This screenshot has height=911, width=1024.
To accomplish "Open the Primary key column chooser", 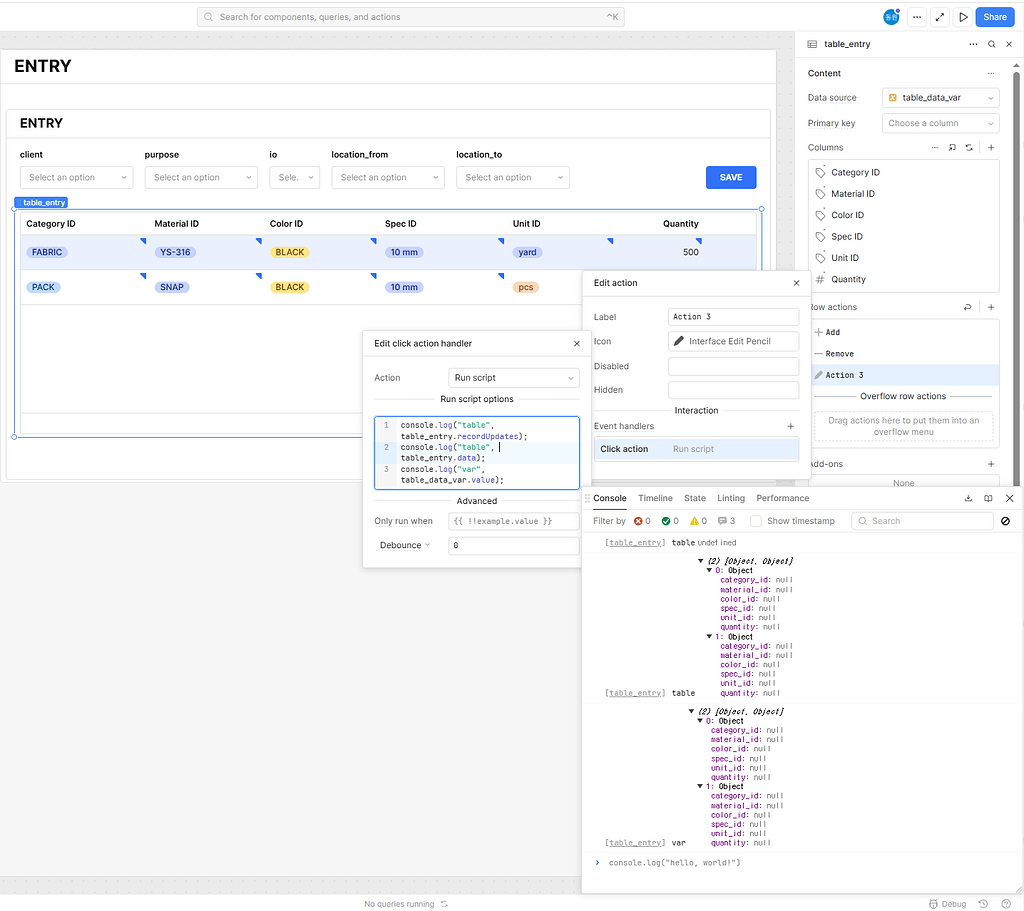I will click(940, 122).
